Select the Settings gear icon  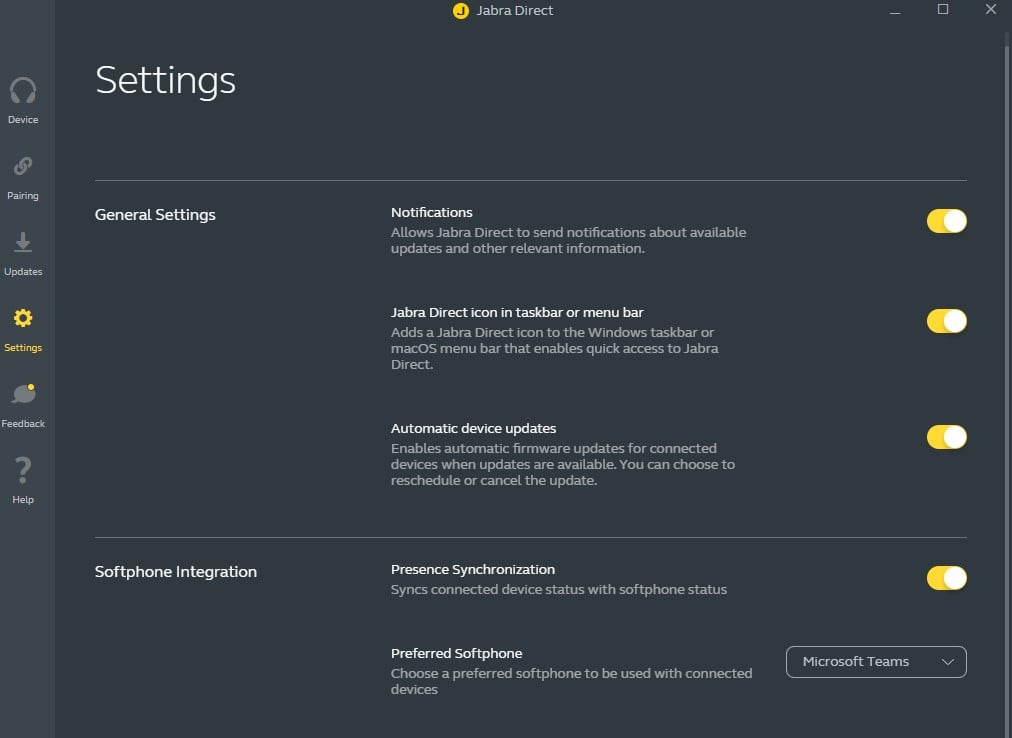(x=22, y=319)
